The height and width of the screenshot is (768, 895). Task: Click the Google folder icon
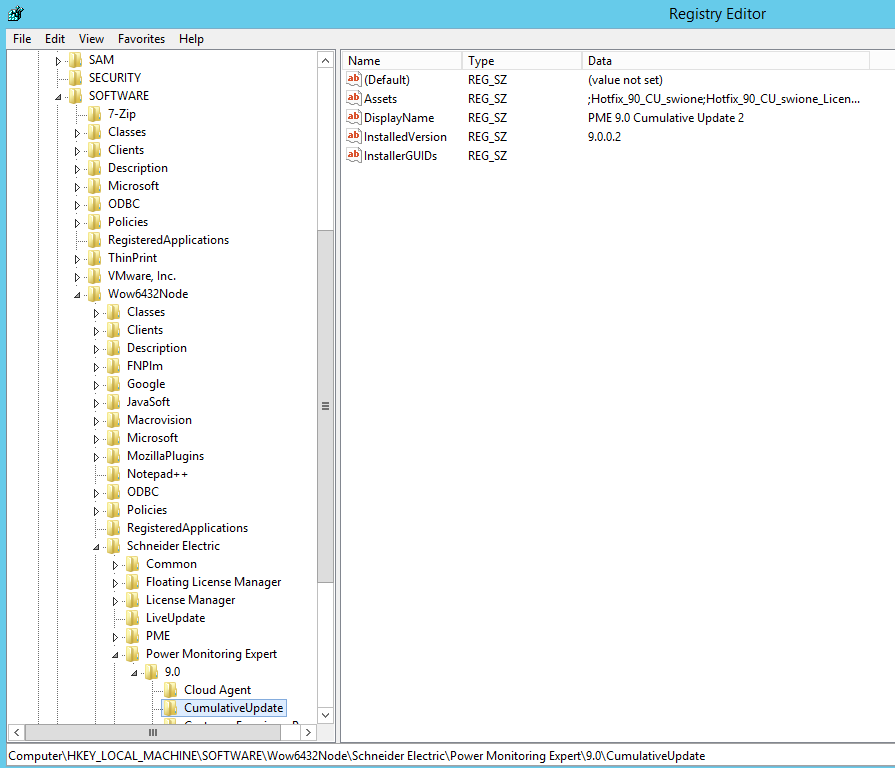coord(114,384)
